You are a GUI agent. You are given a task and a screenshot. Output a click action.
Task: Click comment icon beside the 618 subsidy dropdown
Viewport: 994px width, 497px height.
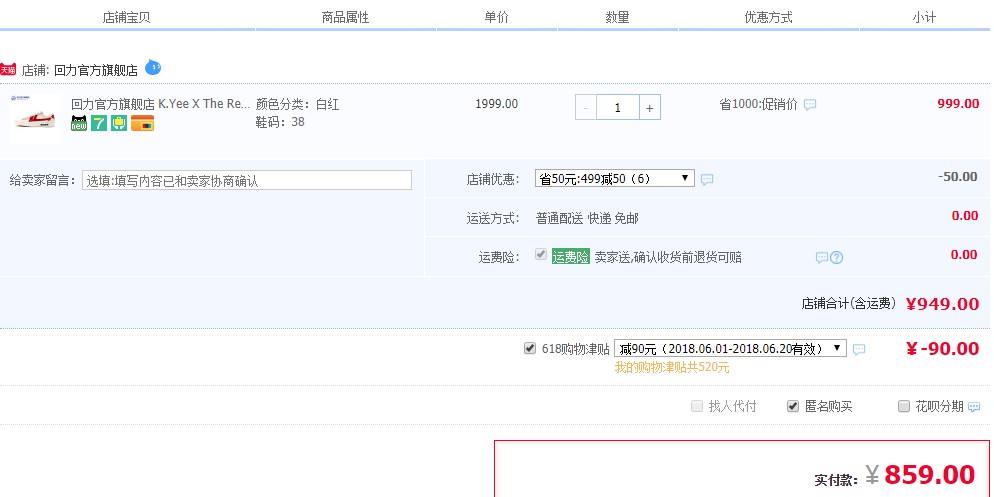(859, 349)
